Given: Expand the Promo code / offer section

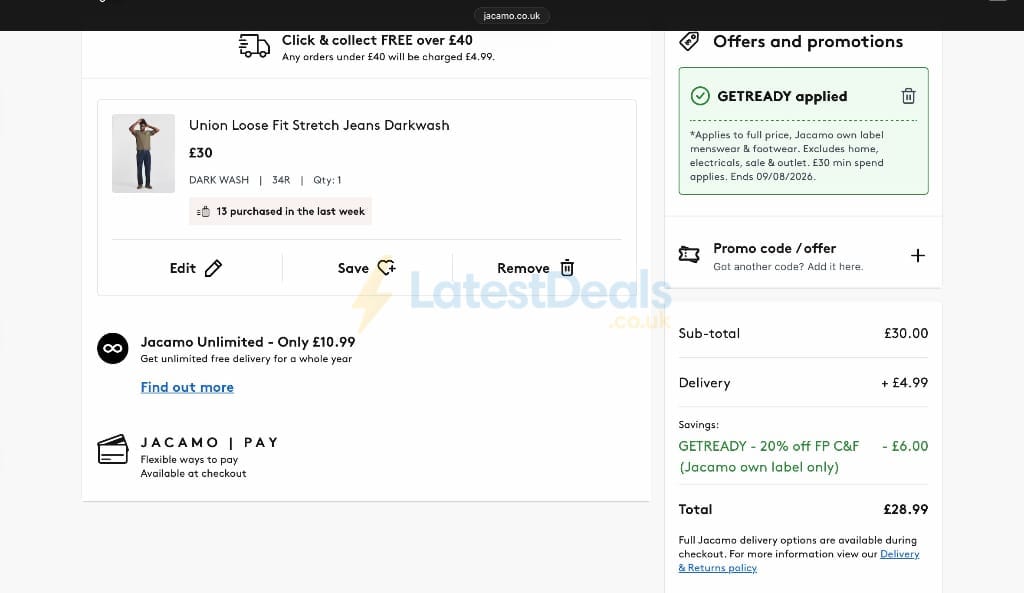Looking at the screenshot, I should click(x=918, y=255).
